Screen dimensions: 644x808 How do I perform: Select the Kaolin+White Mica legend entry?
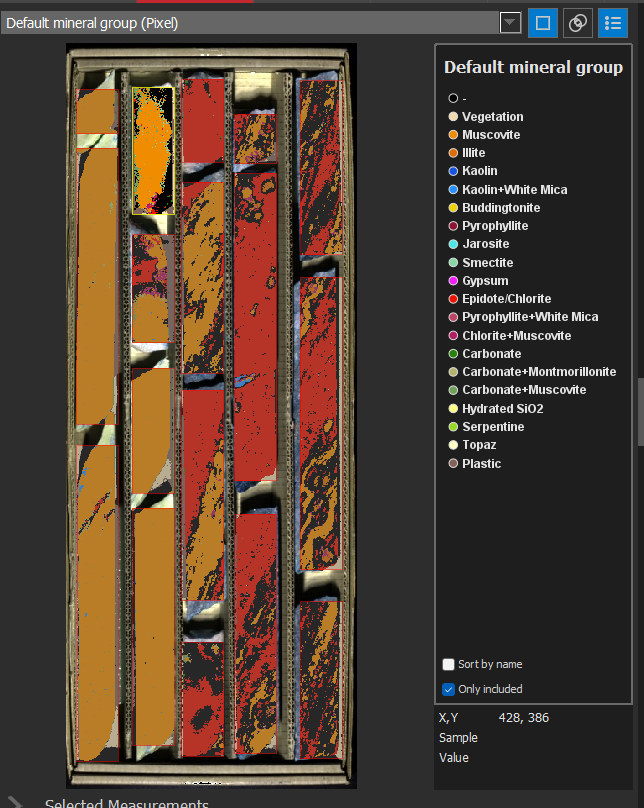pyautogui.click(x=514, y=189)
